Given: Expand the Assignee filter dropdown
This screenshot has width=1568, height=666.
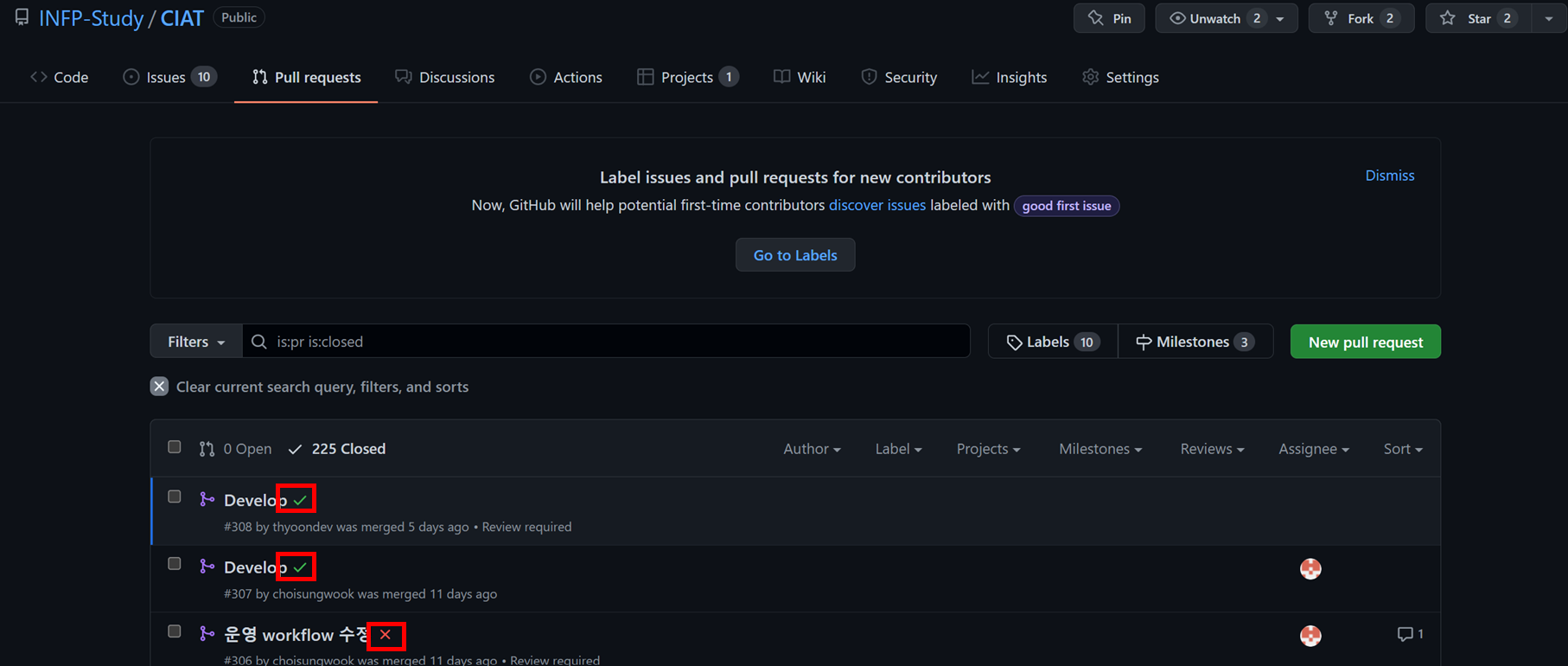Looking at the screenshot, I should [x=1314, y=449].
